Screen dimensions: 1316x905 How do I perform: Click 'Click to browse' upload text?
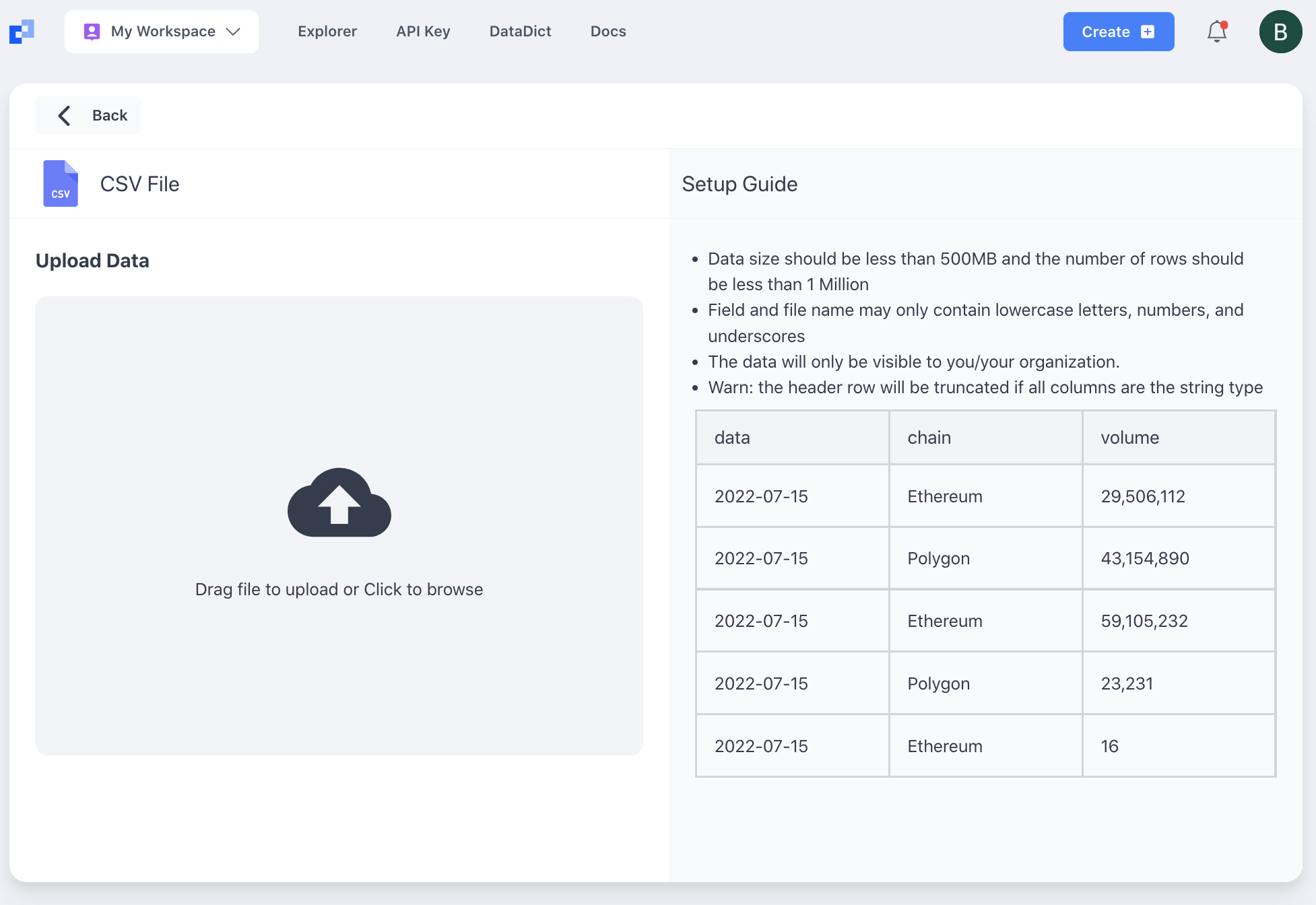point(423,589)
